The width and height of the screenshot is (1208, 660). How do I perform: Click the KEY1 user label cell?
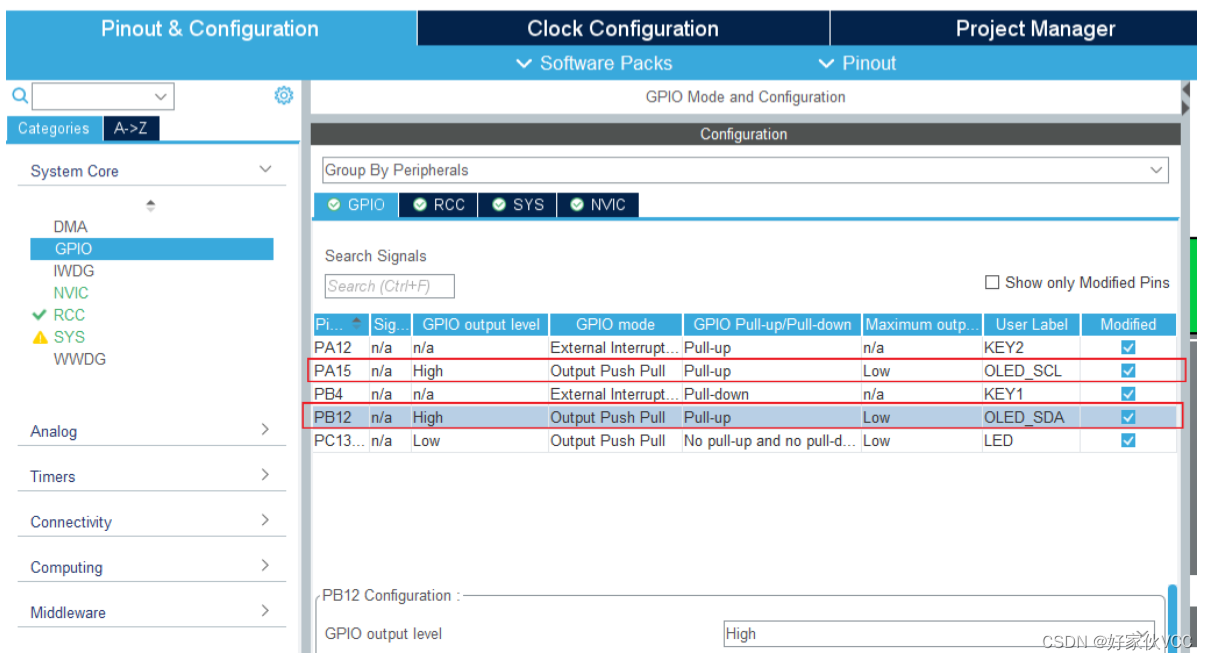[1031, 394]
